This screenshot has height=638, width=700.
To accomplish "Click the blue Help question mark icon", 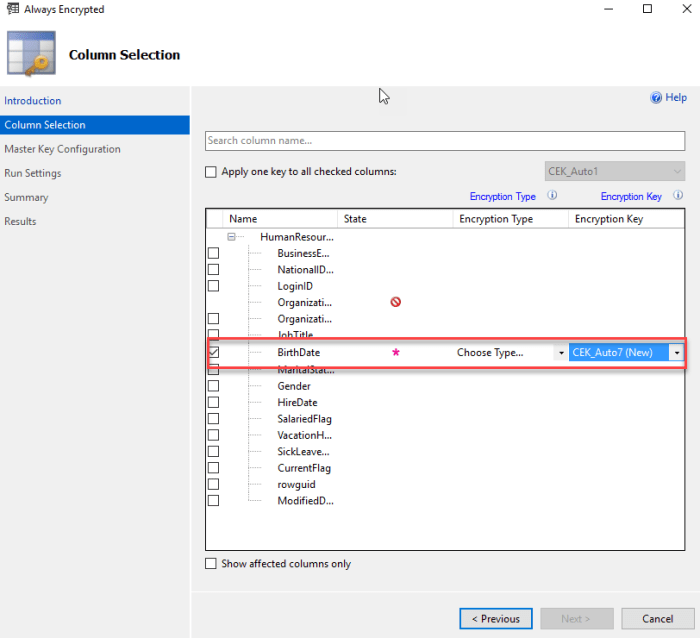I will (x=656, y=98).
